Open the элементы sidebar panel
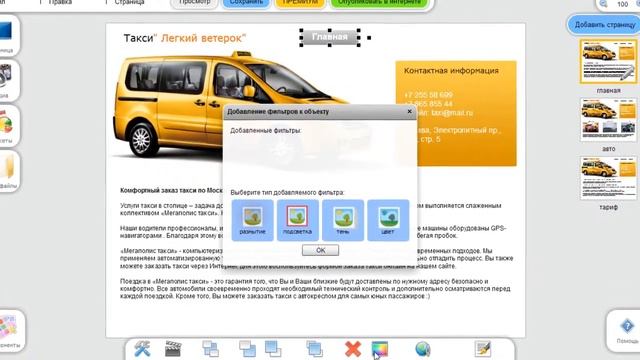Screen dimensions: 640x360 click(10, 331)
